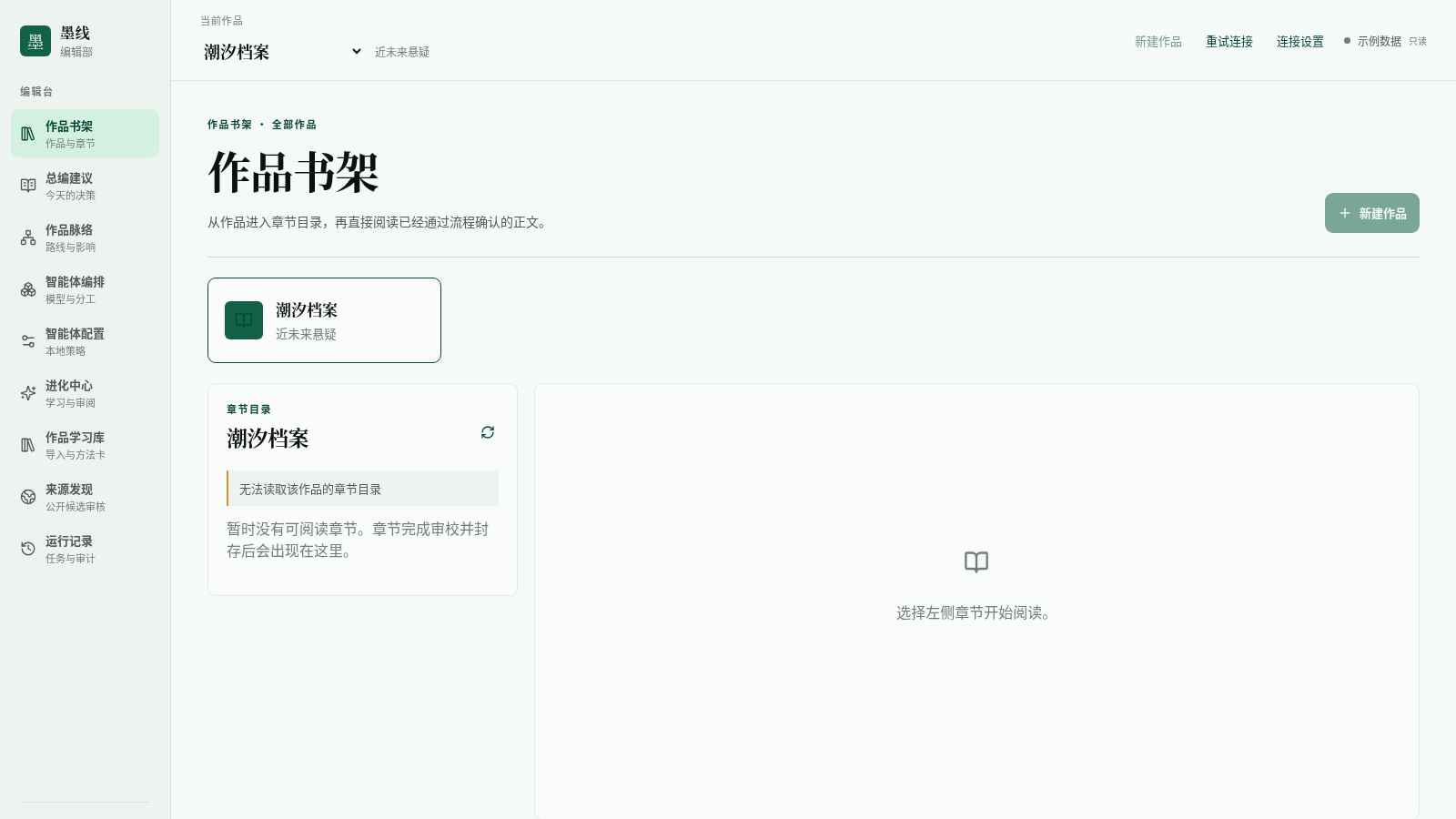The height and width of the screenshot is (819, 1456).
Task: Click the 只读 badge in top bar
Action: [x=1418, y=42]
